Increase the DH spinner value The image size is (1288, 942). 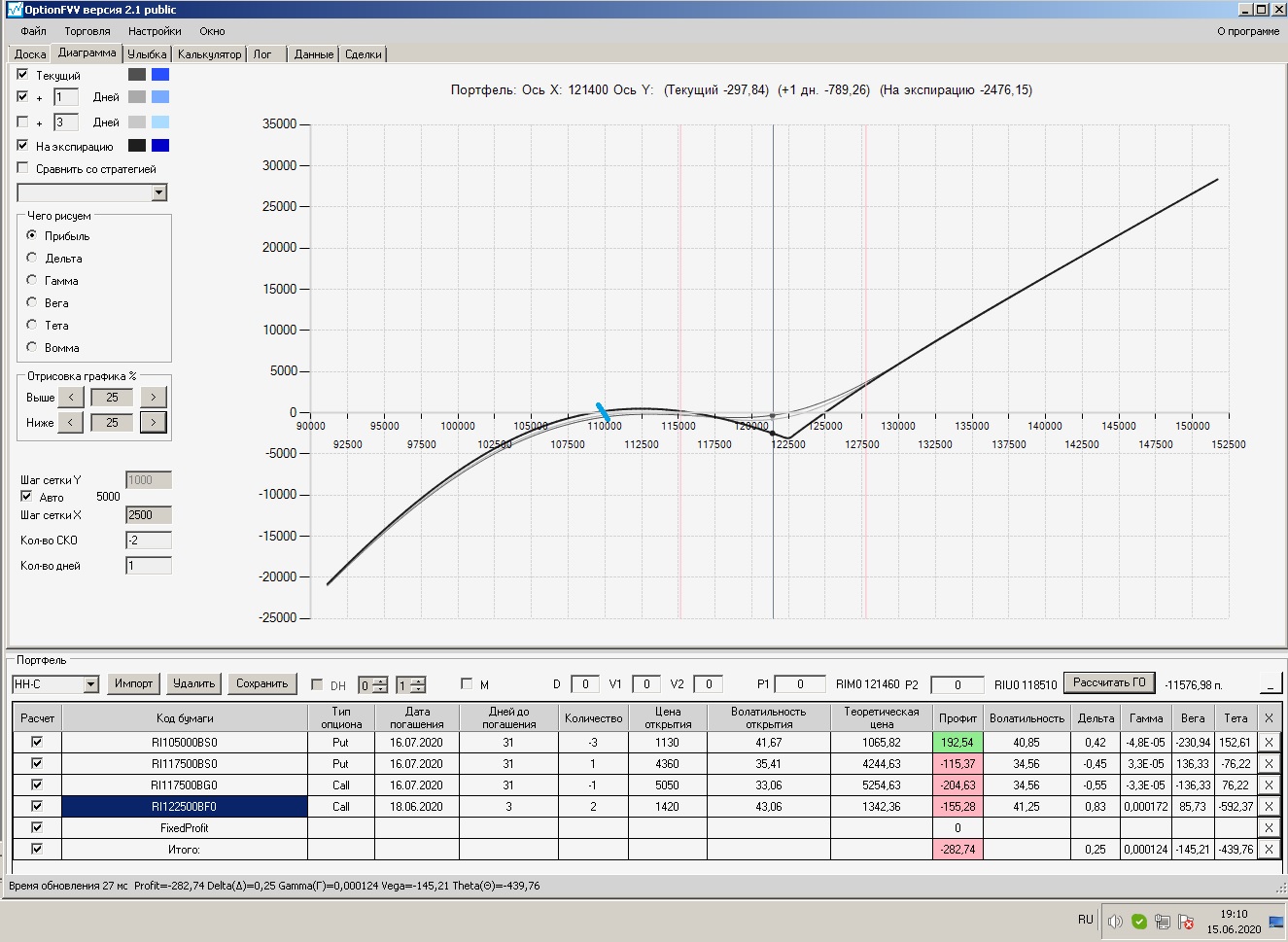pos(379,680)
